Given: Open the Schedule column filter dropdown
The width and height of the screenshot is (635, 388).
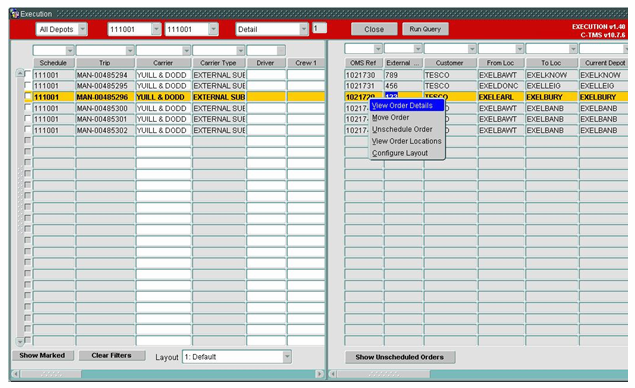Looking at the screenshot, I should coord(70,51).
